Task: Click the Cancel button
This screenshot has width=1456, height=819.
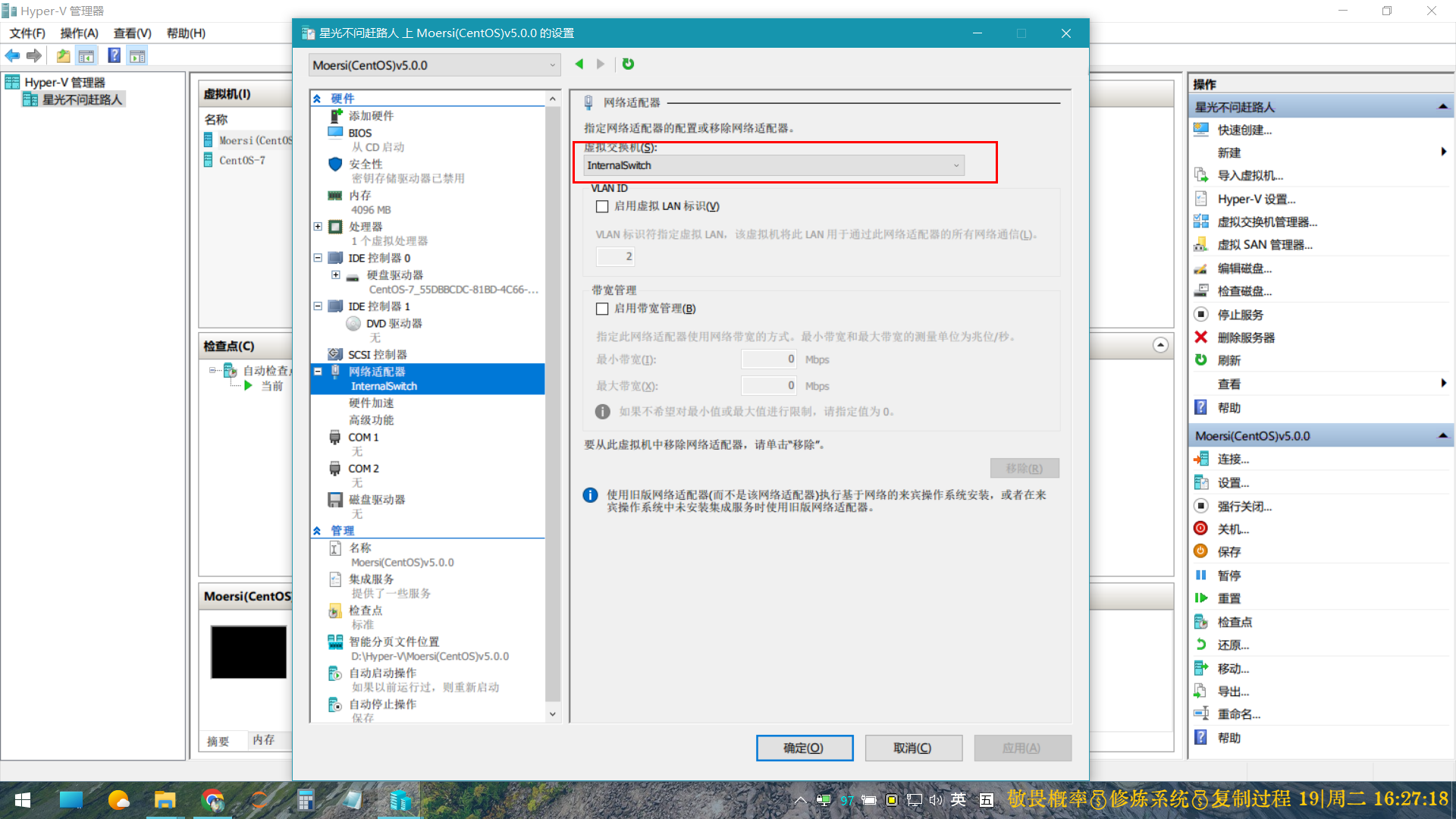Action: click(x=913, y=748)
